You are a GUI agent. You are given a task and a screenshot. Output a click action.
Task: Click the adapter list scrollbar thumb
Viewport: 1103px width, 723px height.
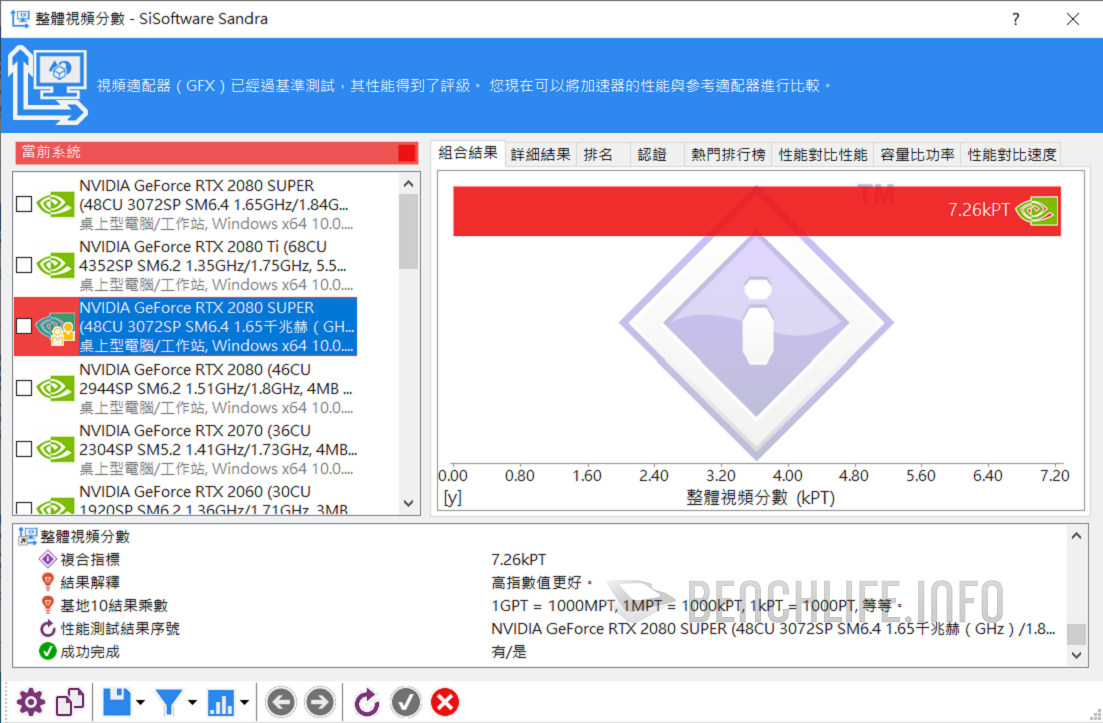coord(409,231)
